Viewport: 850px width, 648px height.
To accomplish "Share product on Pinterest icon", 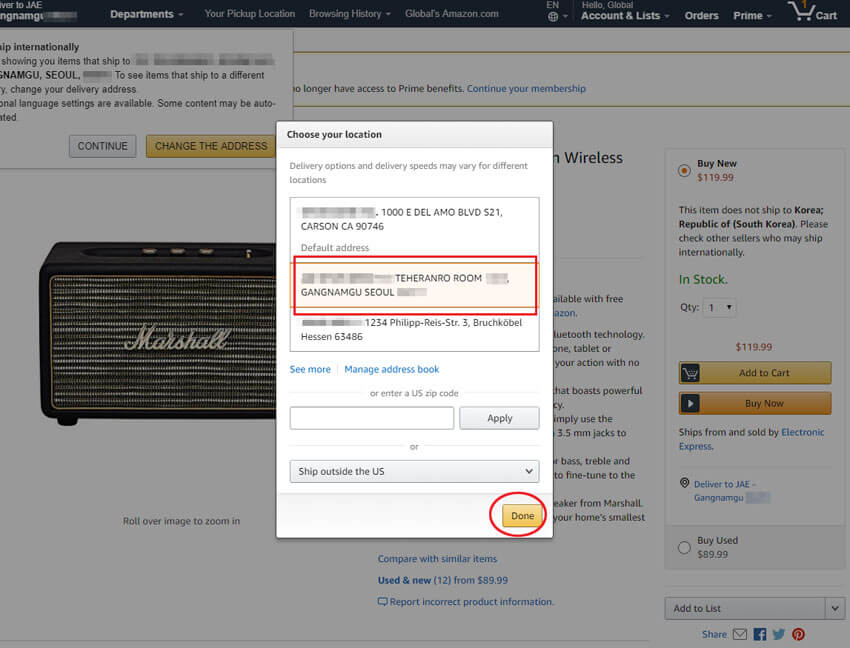I will point(798,634).
